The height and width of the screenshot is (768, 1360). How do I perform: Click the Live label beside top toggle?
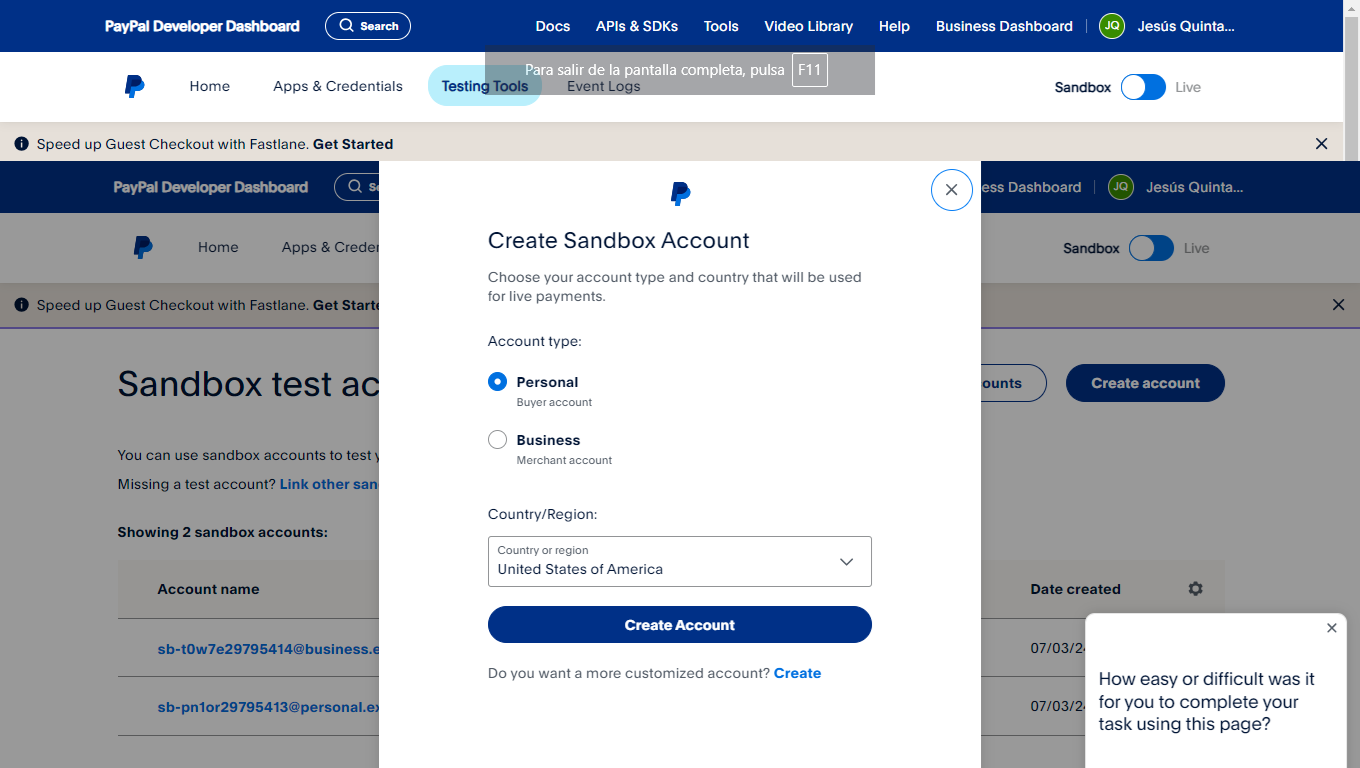pos(1188,87)
